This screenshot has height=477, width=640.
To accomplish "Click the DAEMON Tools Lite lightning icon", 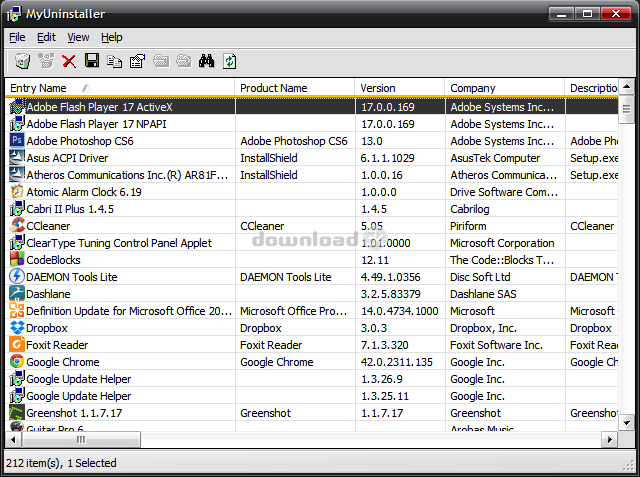I will click(17, 277).
